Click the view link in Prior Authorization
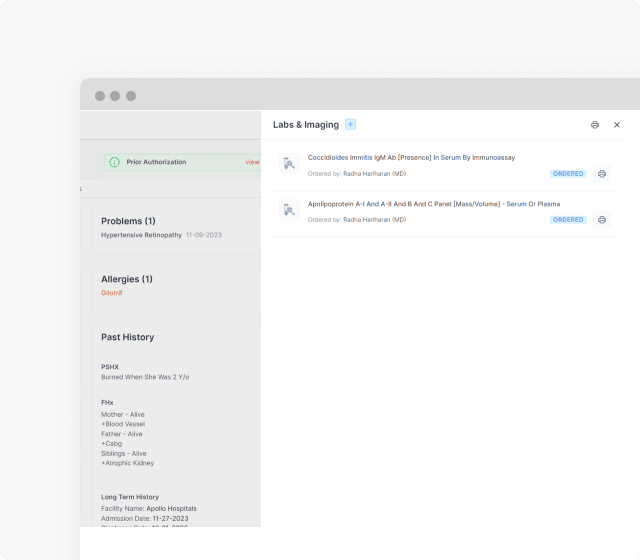Viewport: 640px width, 560px height. [x=252, y=162]
